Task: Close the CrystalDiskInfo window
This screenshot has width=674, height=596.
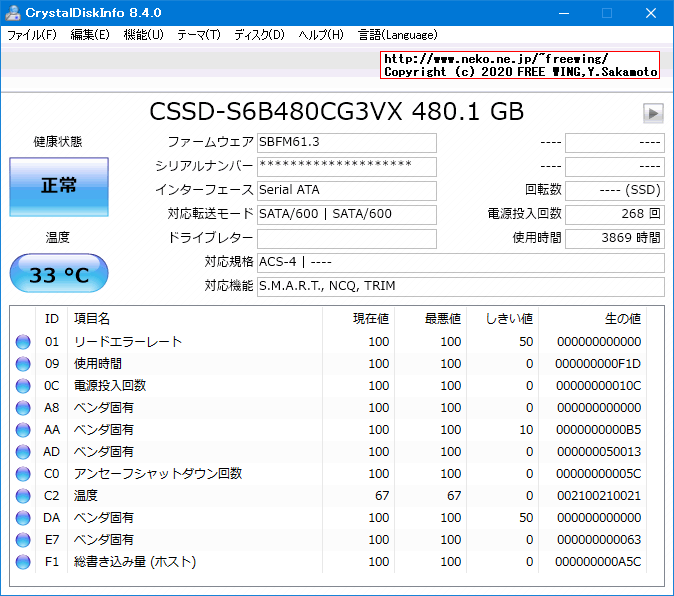Action: coord(651,13)
